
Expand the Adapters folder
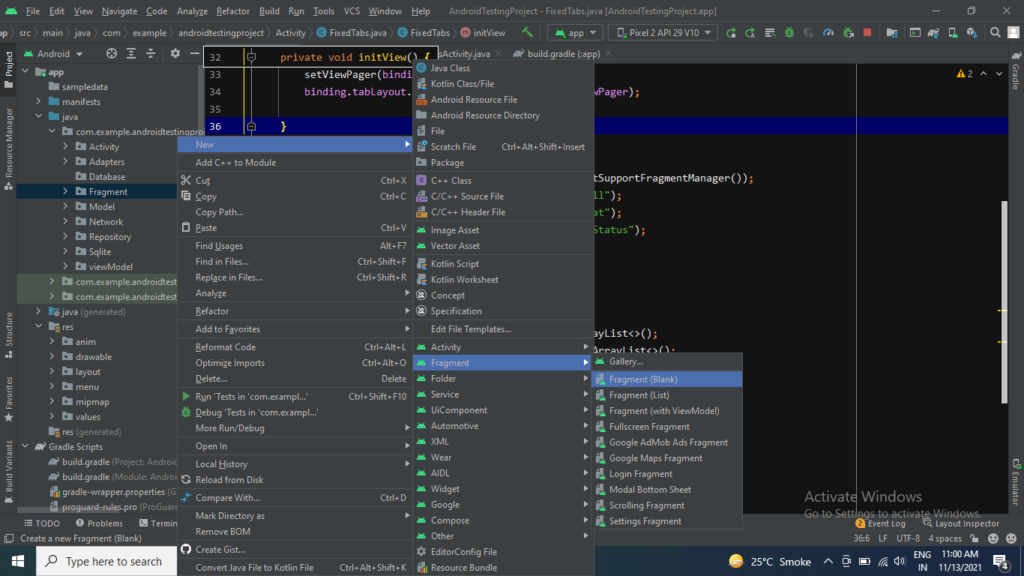point(65,161)
